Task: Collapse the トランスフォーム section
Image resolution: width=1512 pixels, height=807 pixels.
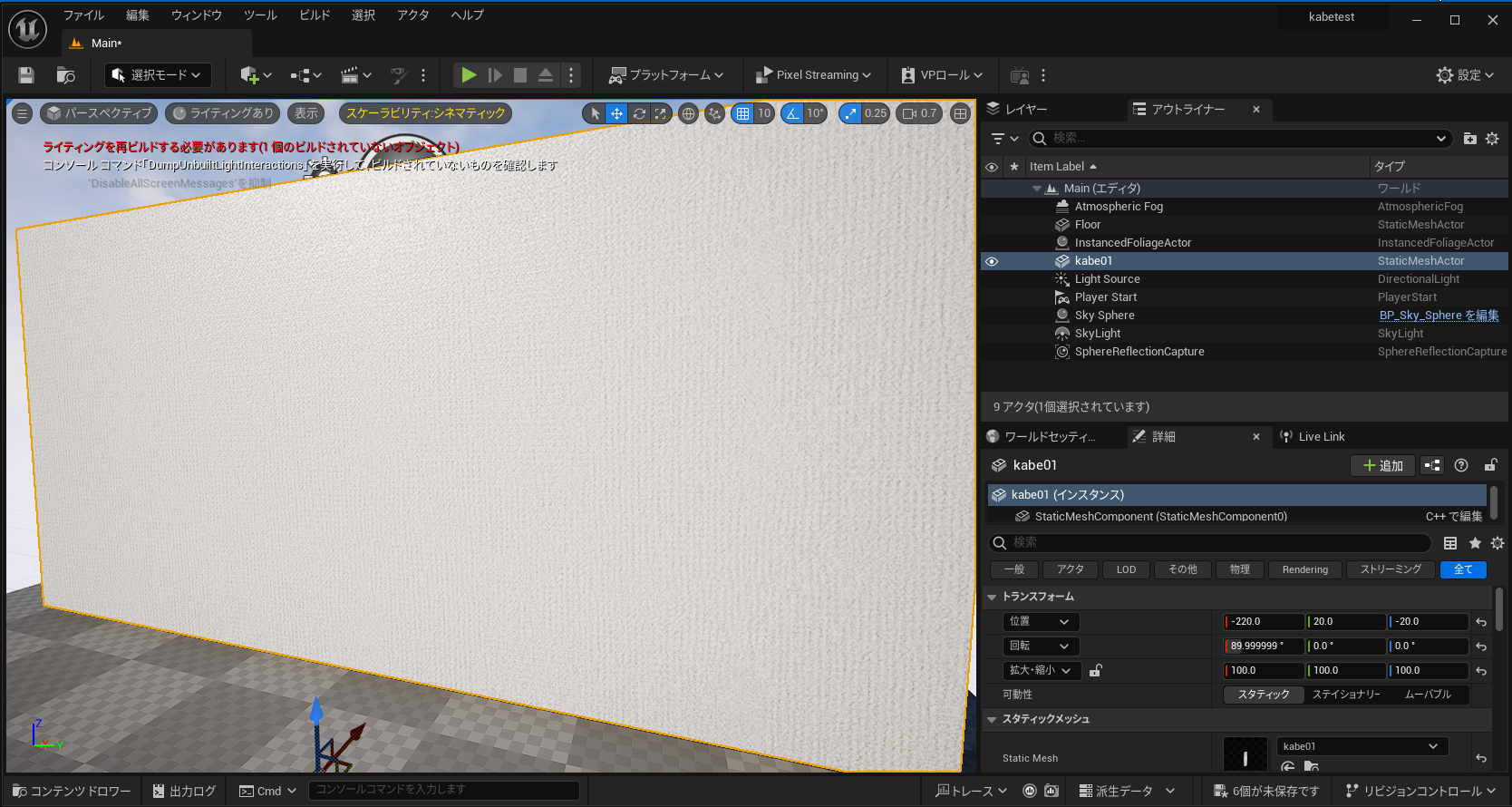Action: point(992,597)
